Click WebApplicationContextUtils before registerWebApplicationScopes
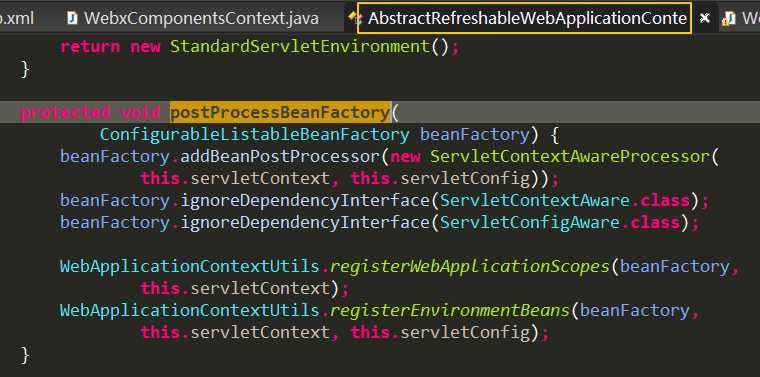Image resolution: width=760 pixels, height=377 pixels. click(x=190, y=267)
